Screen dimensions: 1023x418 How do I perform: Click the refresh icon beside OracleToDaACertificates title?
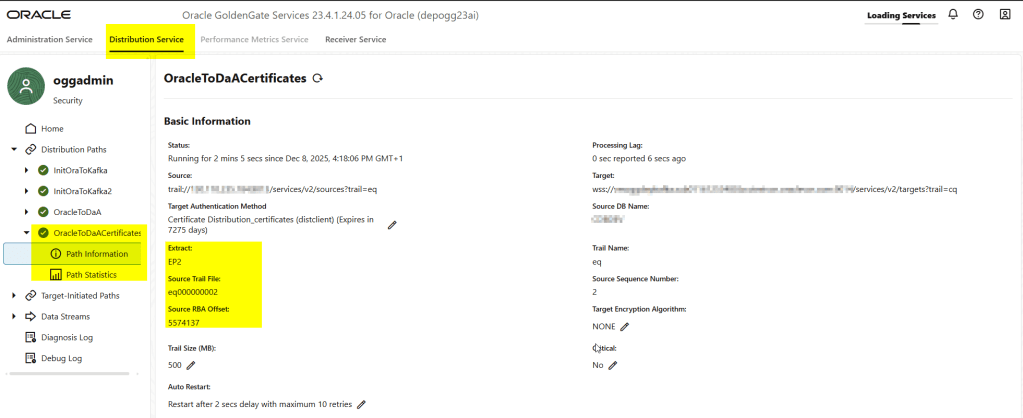[x=318, y=78]
